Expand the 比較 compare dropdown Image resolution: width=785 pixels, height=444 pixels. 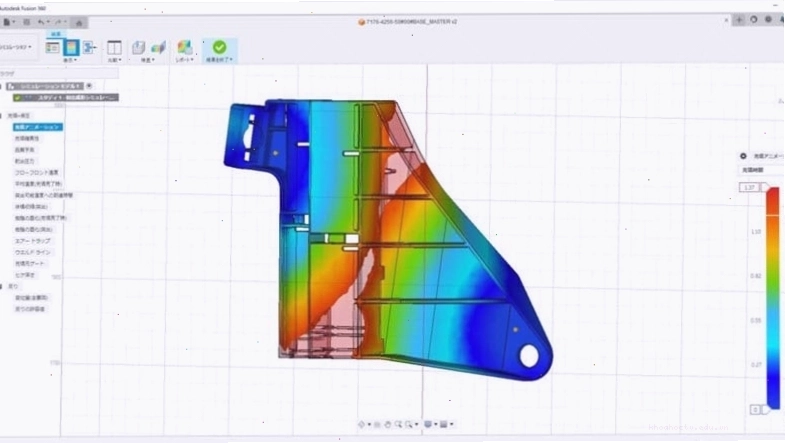click(x=115, y=60)
